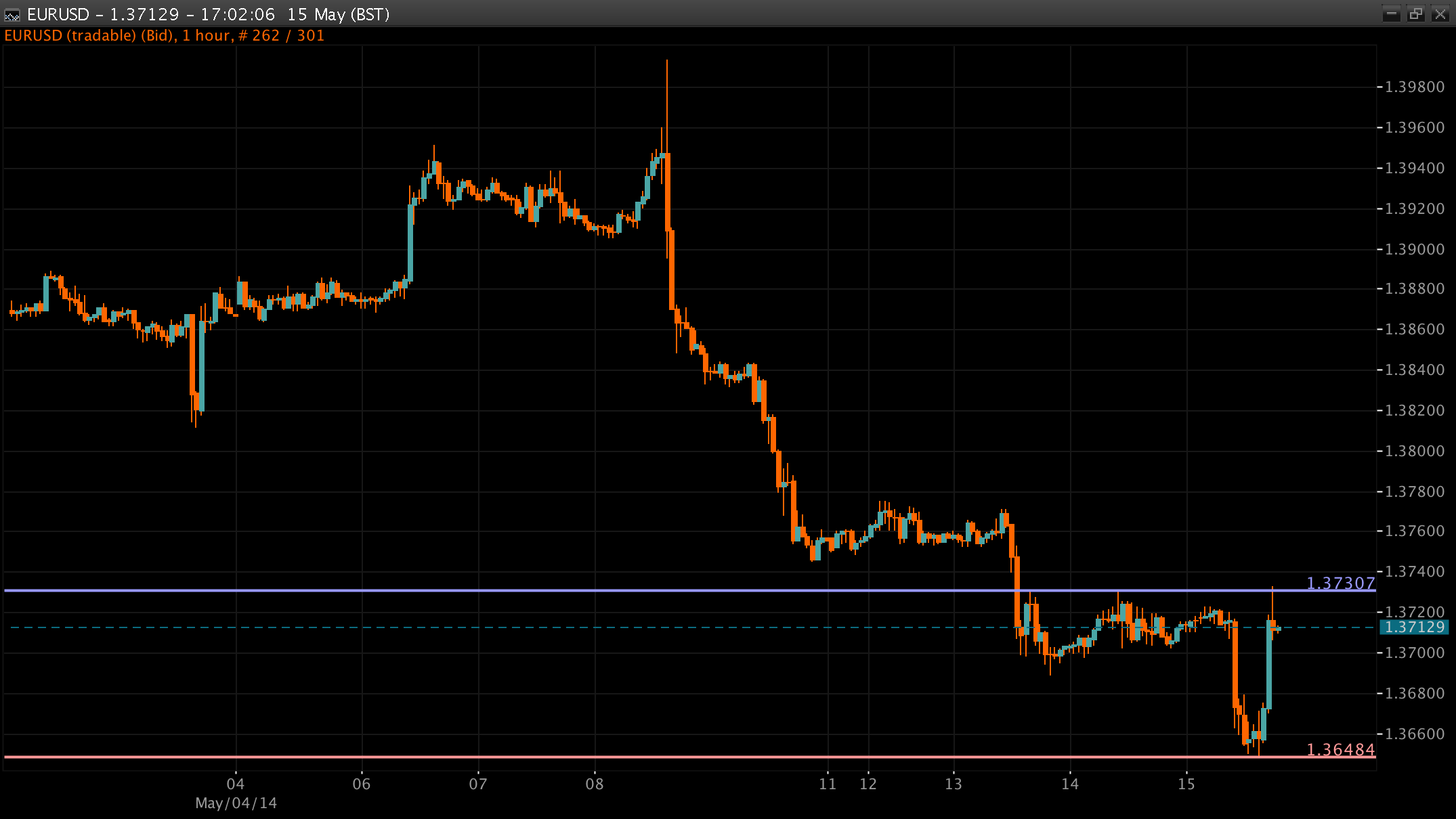
Task: Click the chart icon in the title bar
Action: pyautogui.click(x=11, y=12)
